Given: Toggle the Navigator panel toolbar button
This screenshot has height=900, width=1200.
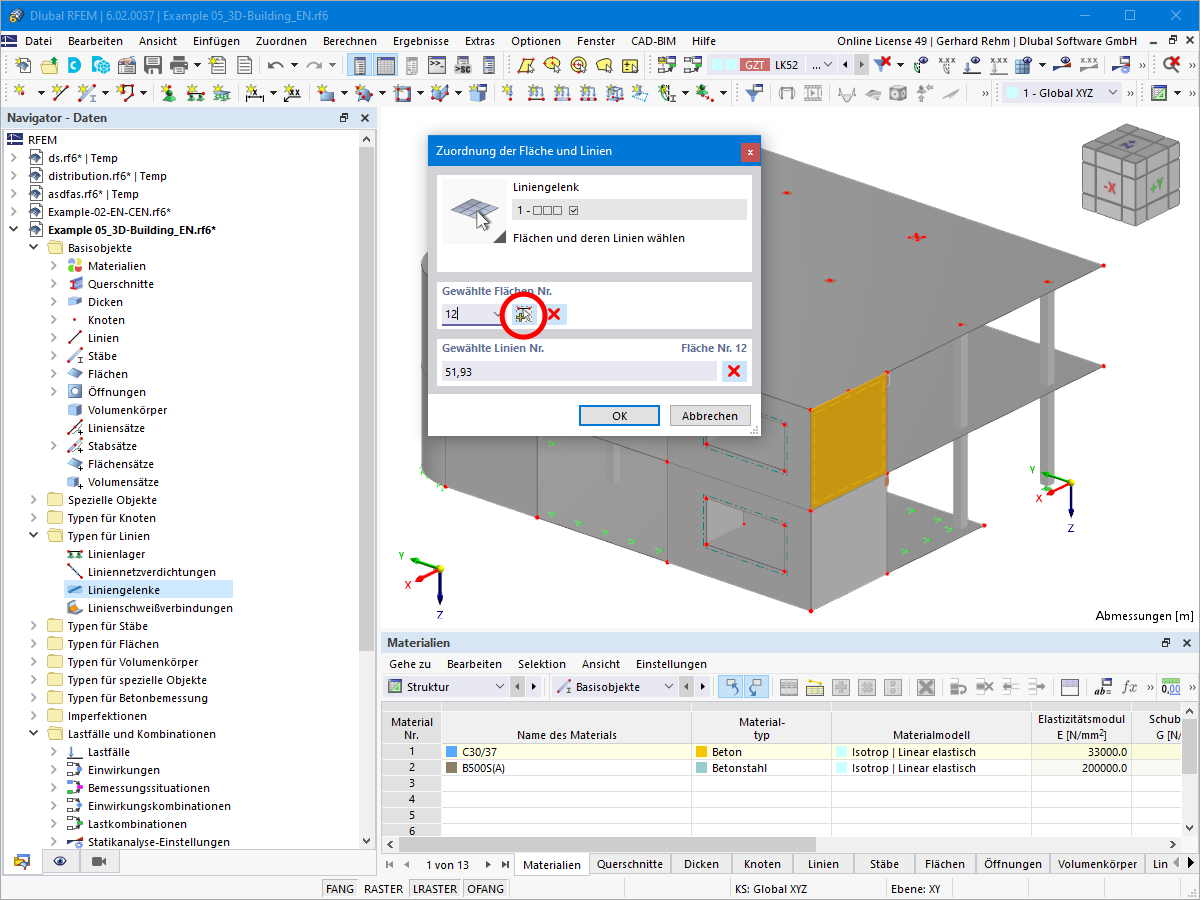Looking at the screenshot, I should (360, 65).
